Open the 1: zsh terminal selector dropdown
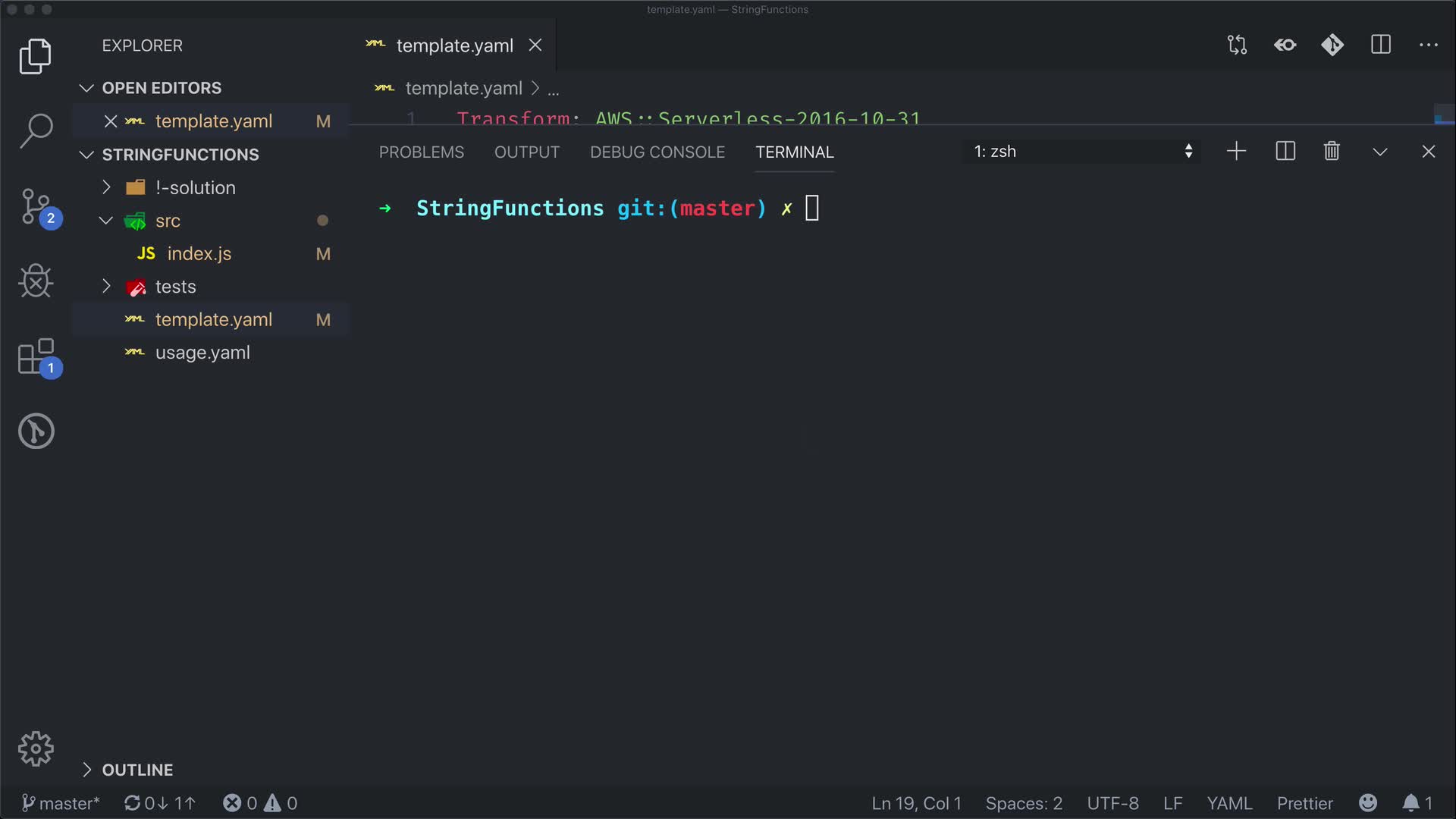The image size is (1456, 819). pos(1081,152)
